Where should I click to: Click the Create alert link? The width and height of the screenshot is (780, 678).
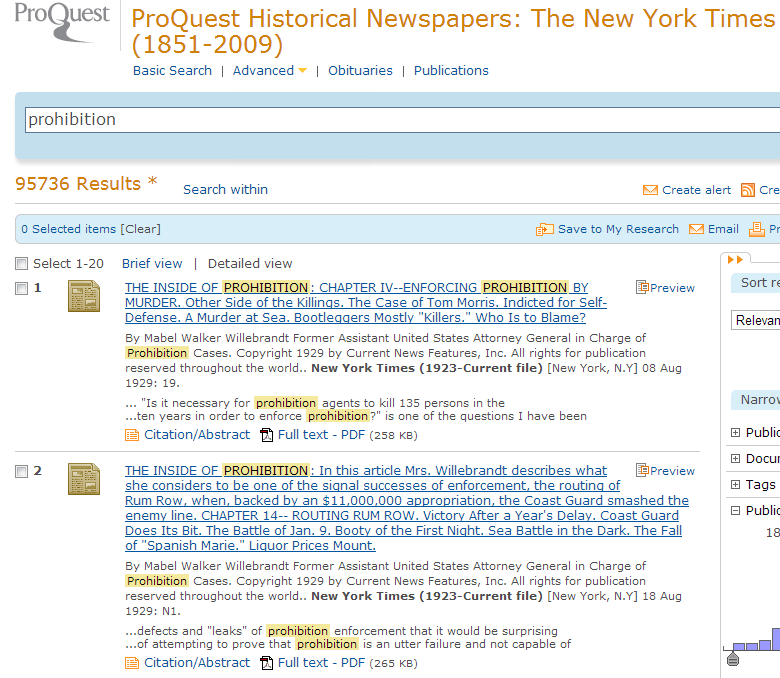pos(696,190)
